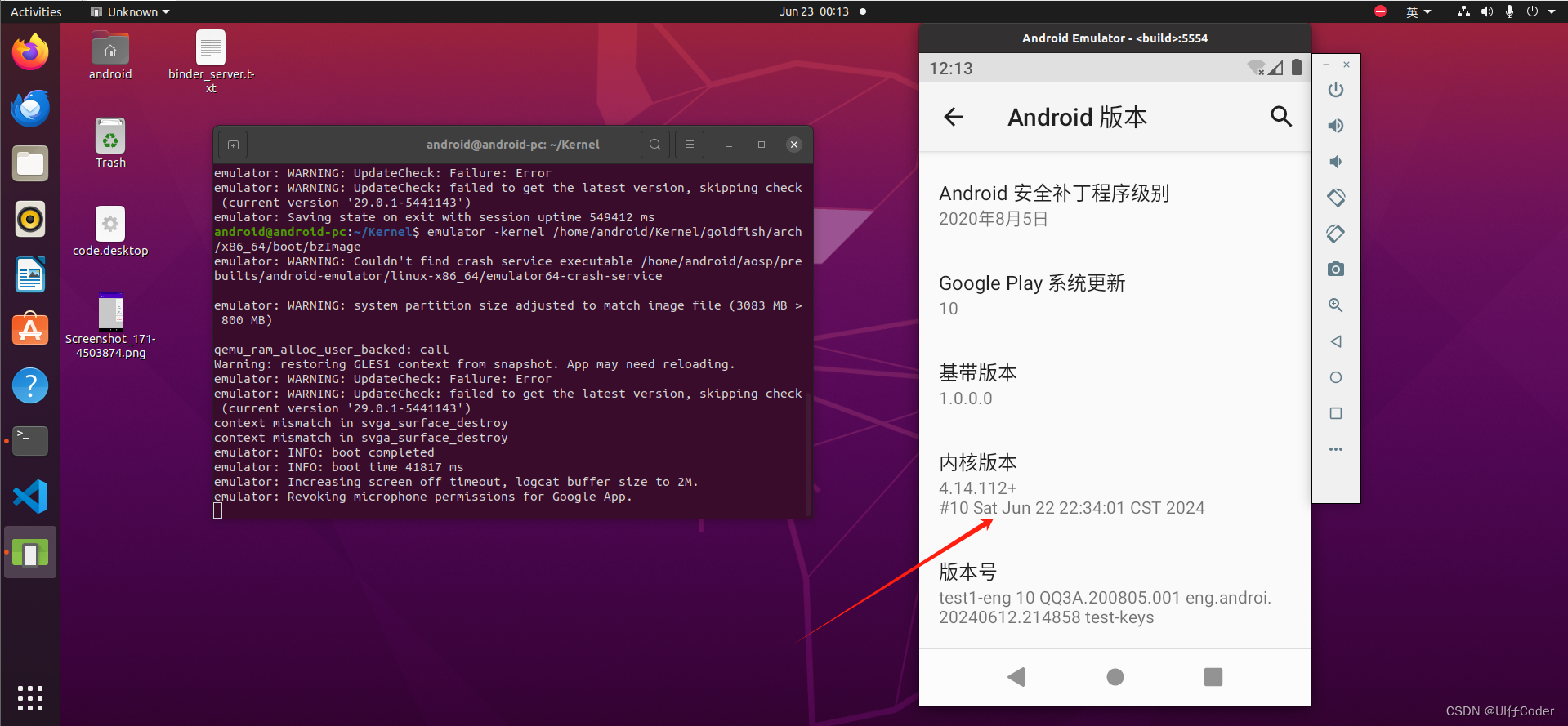
Task: Tap the 基带版本 entry
Action: coord(1115,385)
